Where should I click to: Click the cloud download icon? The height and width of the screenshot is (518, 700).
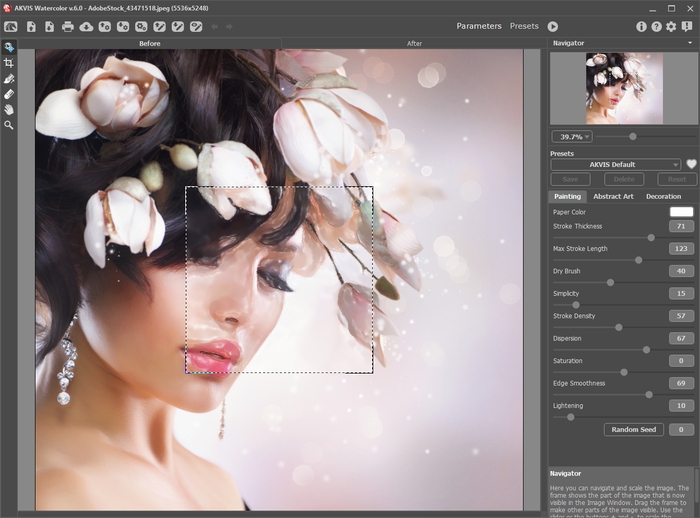tap(86, 27)
